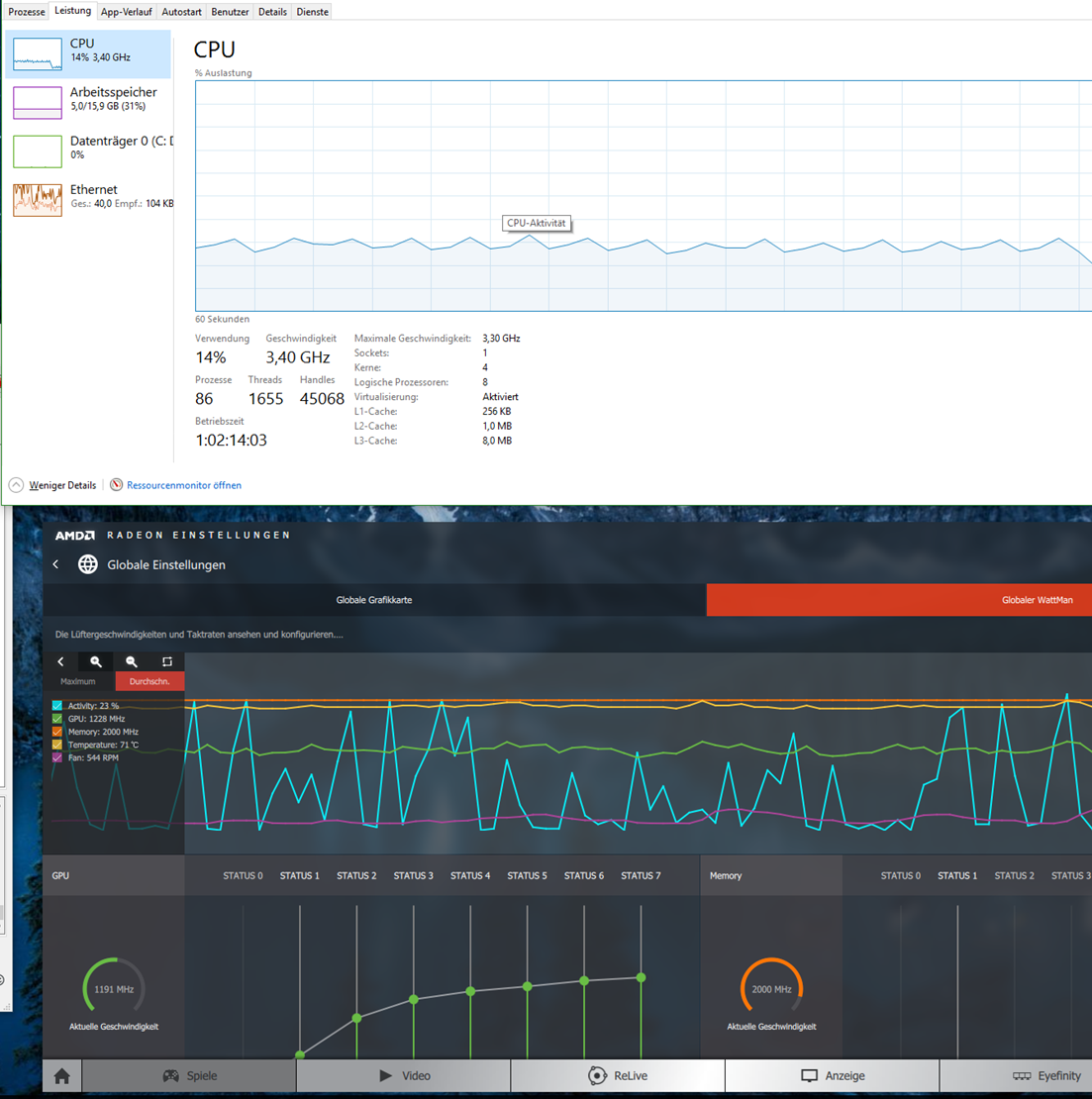
Task: Click the CPU usage graph
Action: click(x=644, y=196)
